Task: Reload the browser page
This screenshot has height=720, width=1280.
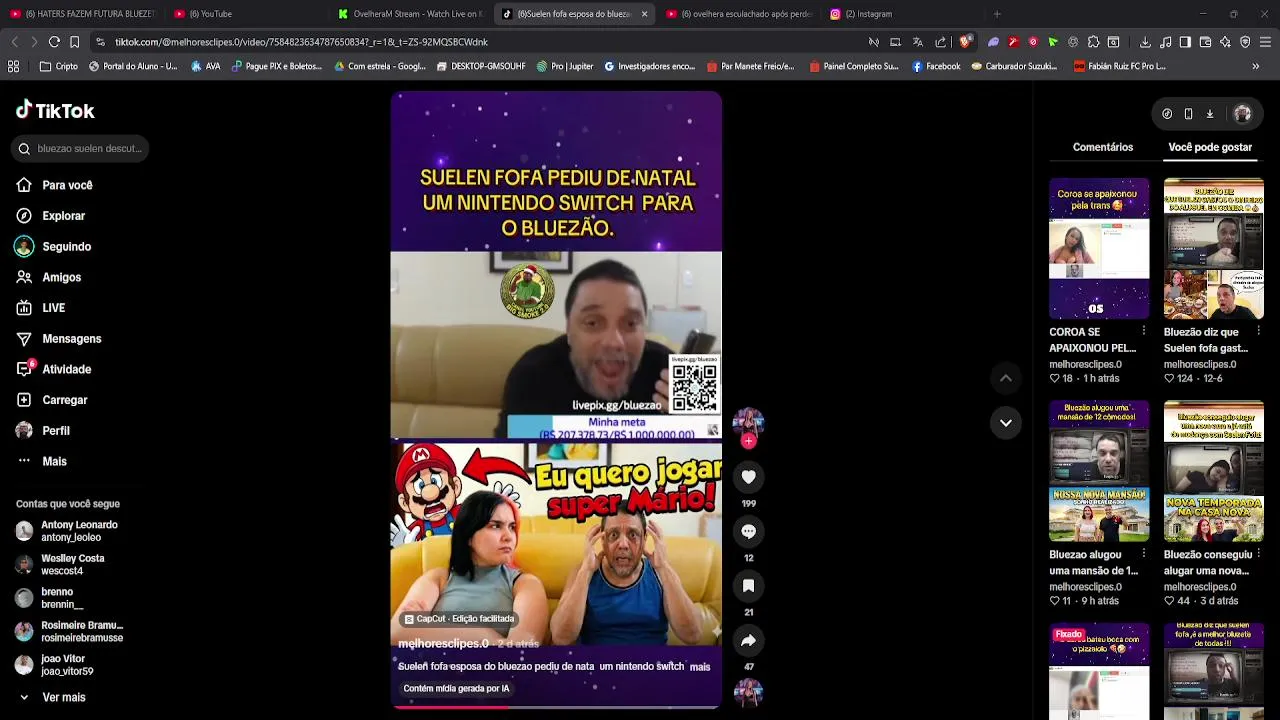Action: [54, 42]
